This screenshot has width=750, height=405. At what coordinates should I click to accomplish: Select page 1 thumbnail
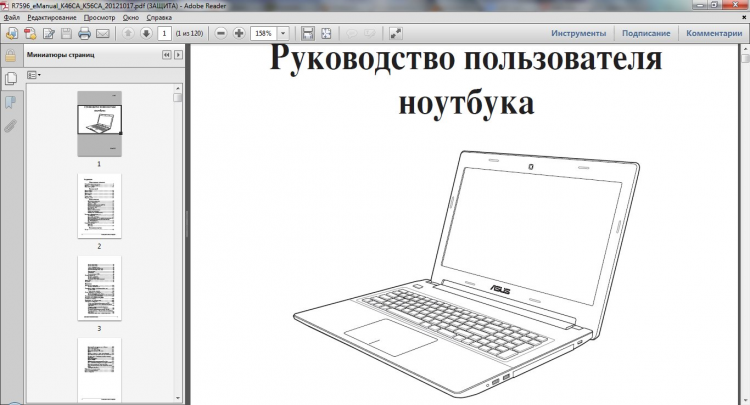coord(99,124)
